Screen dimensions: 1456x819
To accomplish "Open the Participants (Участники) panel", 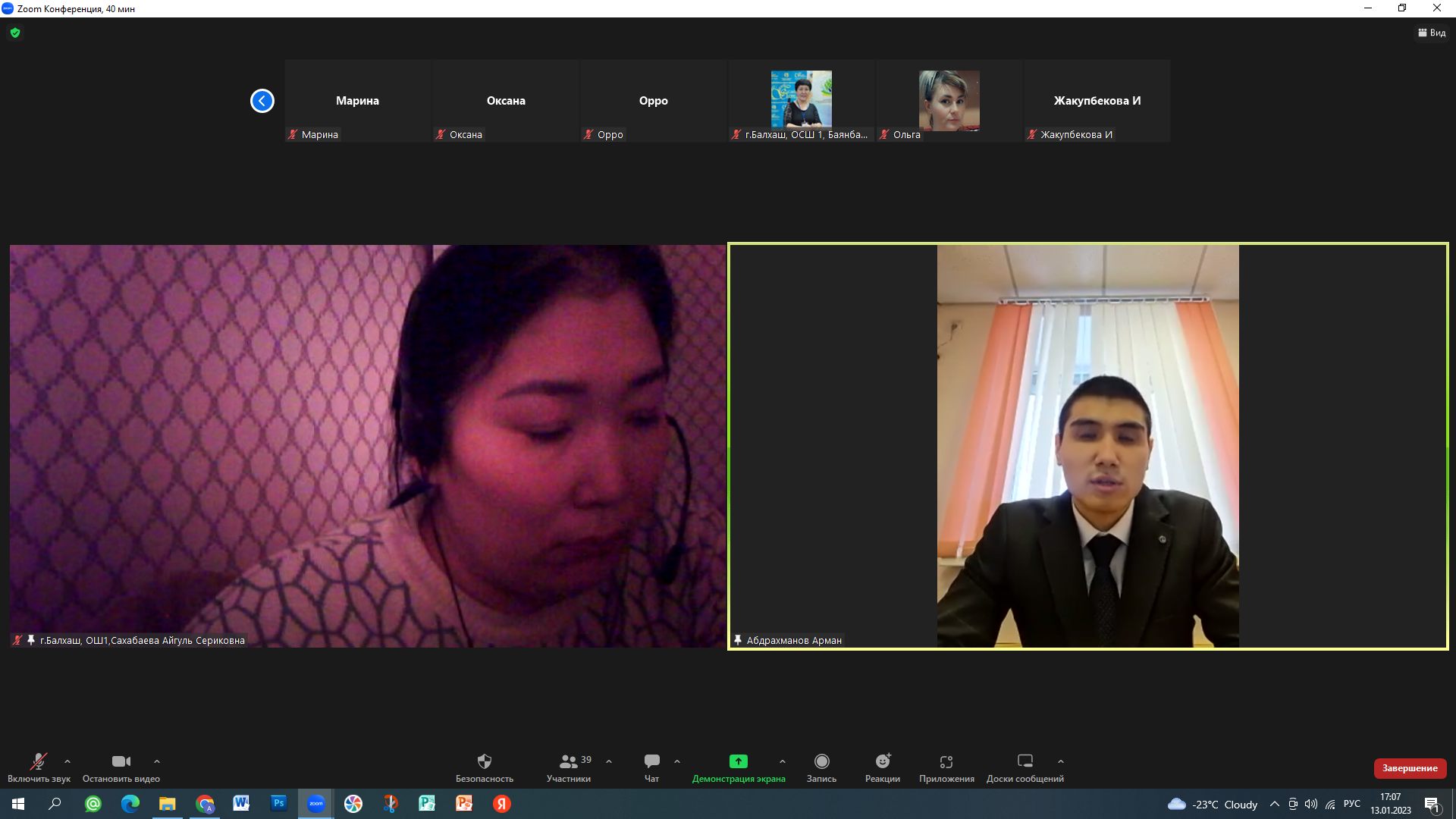I will (568, 761).
